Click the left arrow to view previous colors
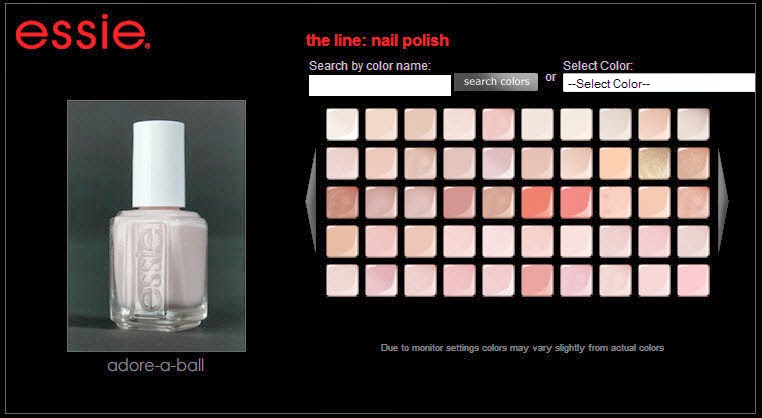Viewport: 762px width, 418px height. point(312,201)
